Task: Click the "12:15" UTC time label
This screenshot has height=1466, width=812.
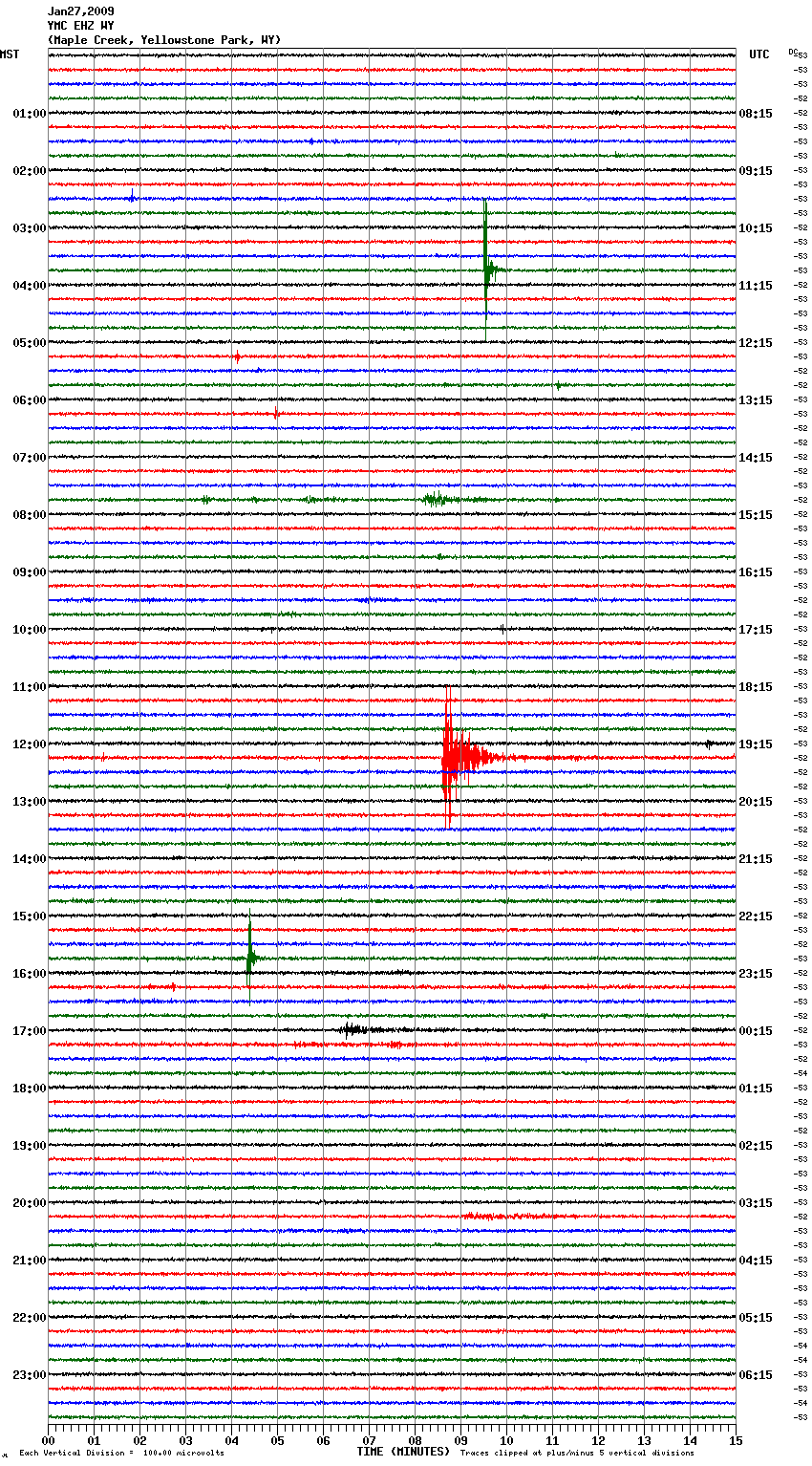Action: 756,343
